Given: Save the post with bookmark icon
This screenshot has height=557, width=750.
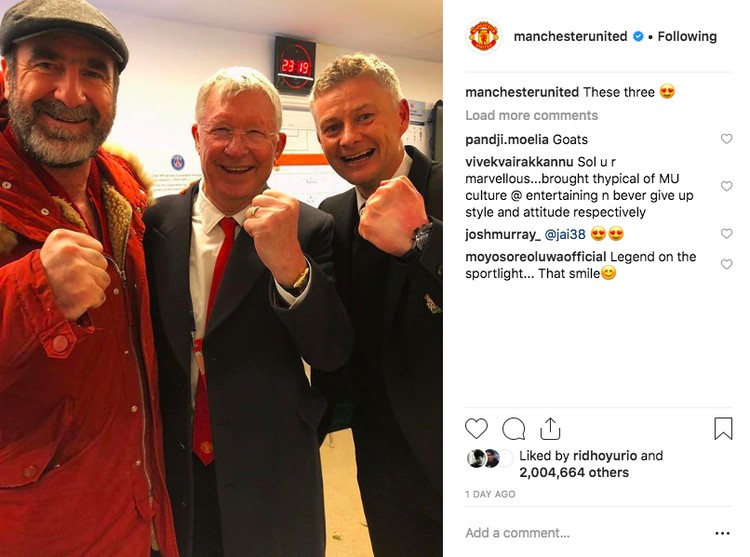Looking at the screenshot, I should tap(723, 428).
